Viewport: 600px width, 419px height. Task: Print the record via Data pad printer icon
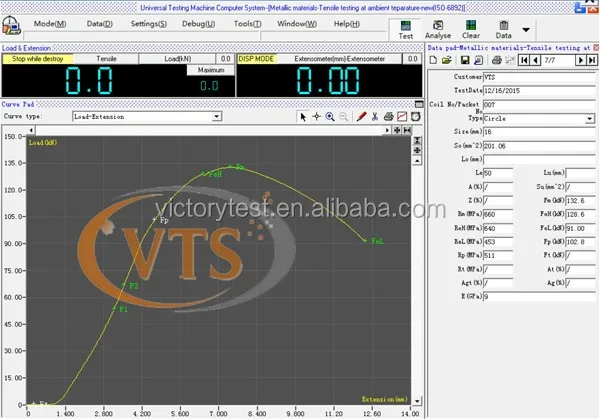pos(497,60)
